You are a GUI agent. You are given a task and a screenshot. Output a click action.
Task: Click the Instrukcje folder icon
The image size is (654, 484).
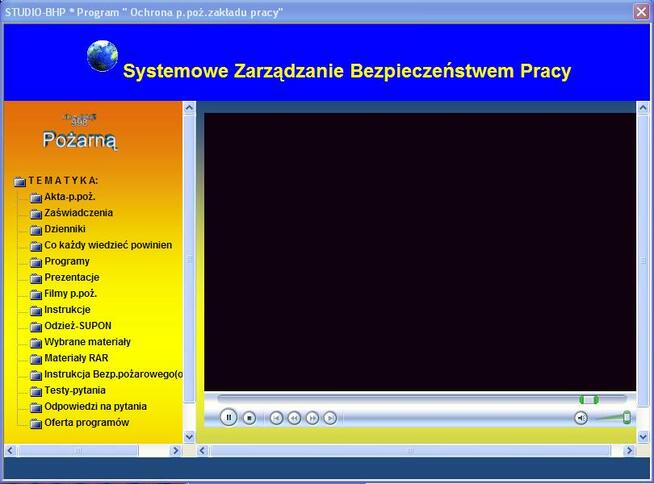(36, 310)
